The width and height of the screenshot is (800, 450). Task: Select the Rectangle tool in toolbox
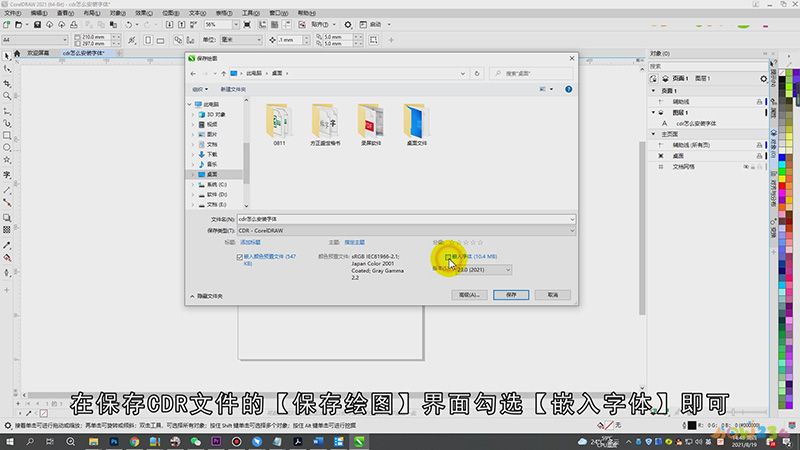[x=7, y=135]
